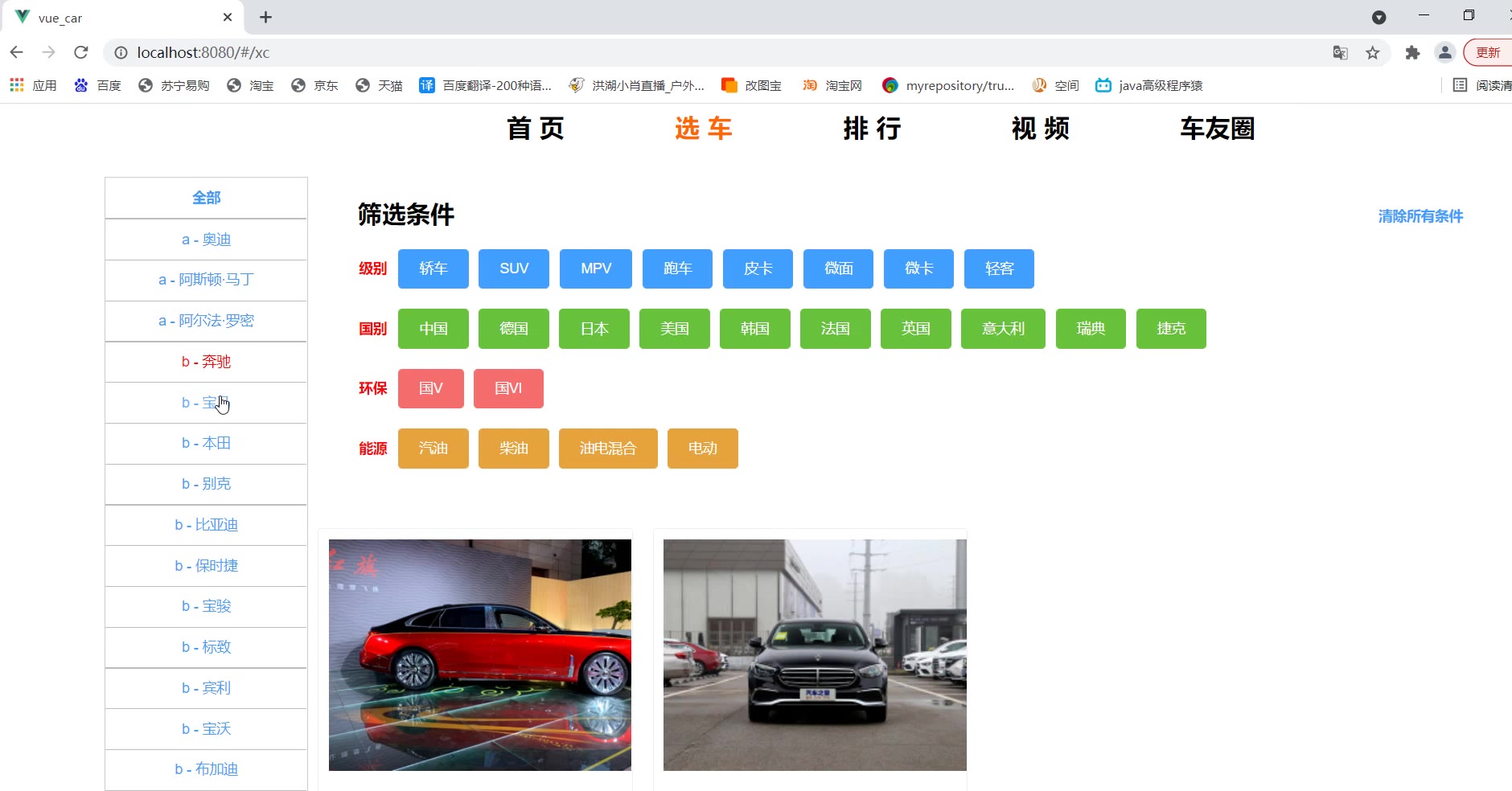Filter by SUV level
This screenshot has height=791, width=1512.
point(514,268)
